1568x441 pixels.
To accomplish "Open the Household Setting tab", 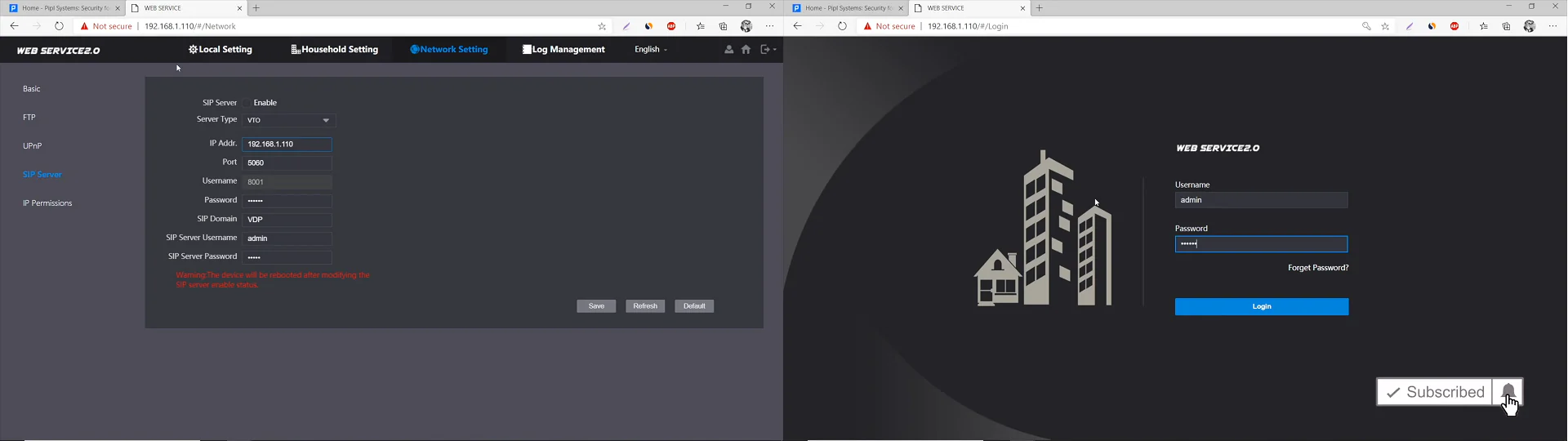I will click(x=335, y=50).
